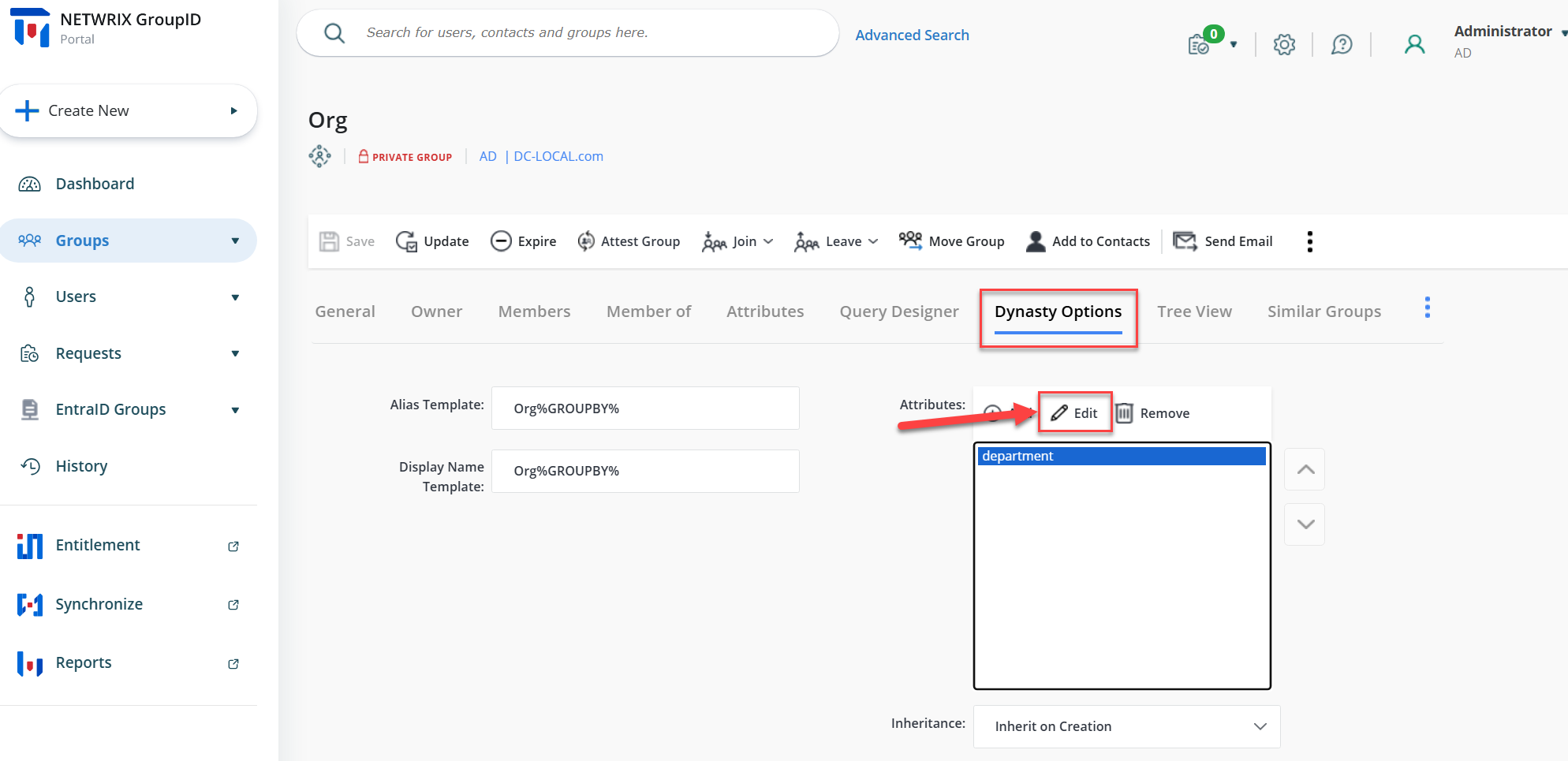Open the tasks clipboard dropdown arrow
The width and height of the screenshot is (1568, 761).
(1233, 45)
